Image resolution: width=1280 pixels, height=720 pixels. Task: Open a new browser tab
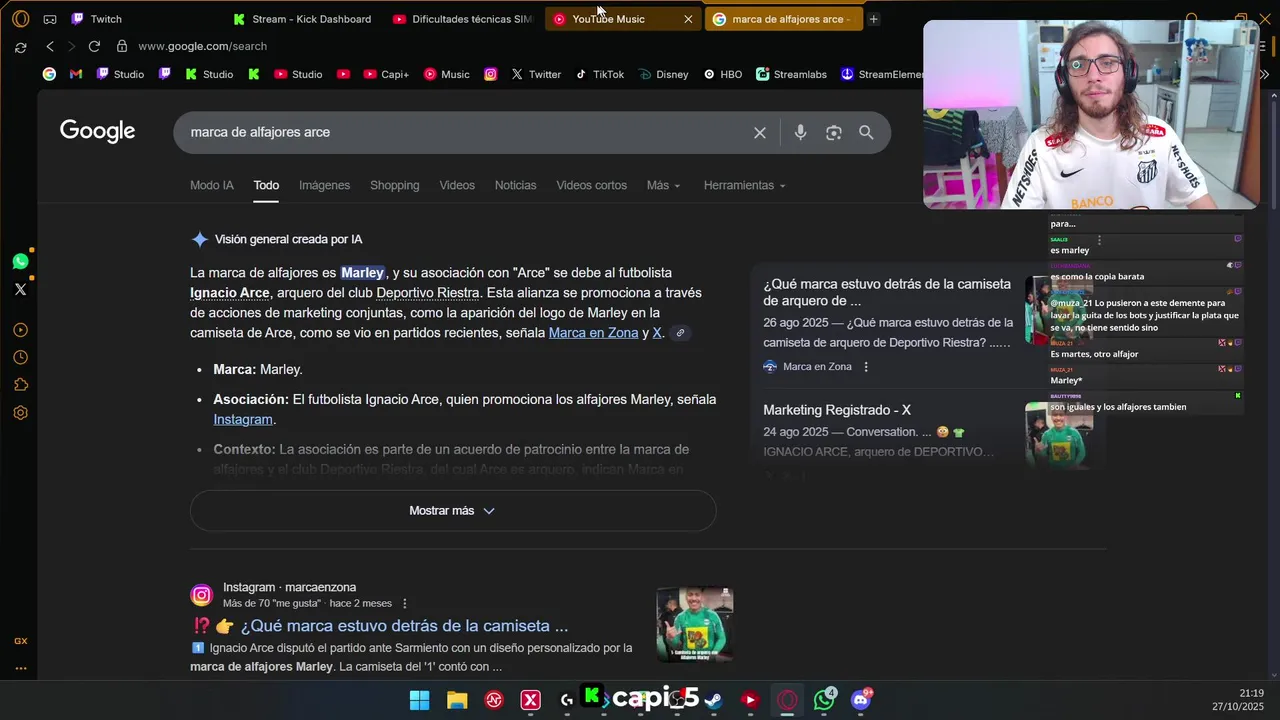coord(873,19)
